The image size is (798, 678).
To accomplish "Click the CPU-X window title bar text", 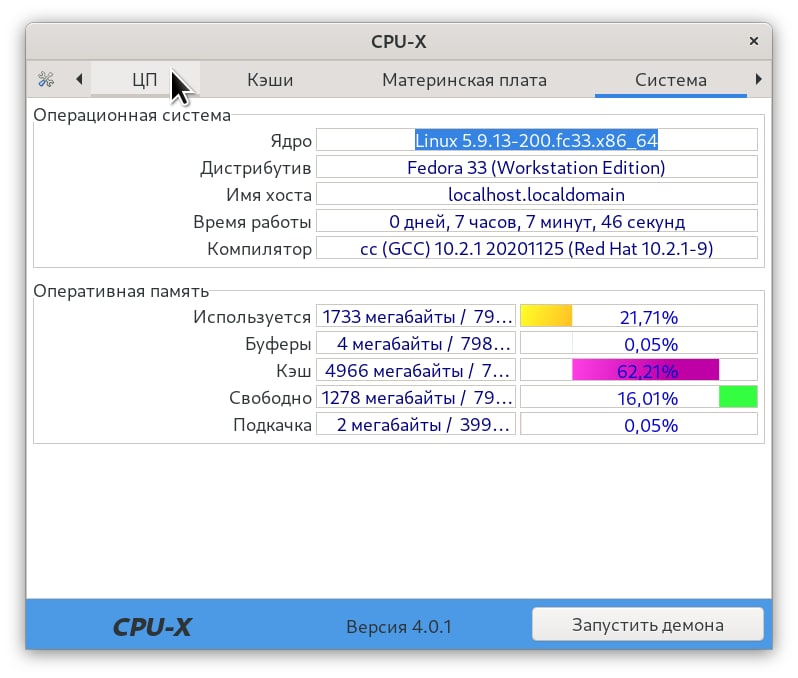I will (x=398, y=41).
